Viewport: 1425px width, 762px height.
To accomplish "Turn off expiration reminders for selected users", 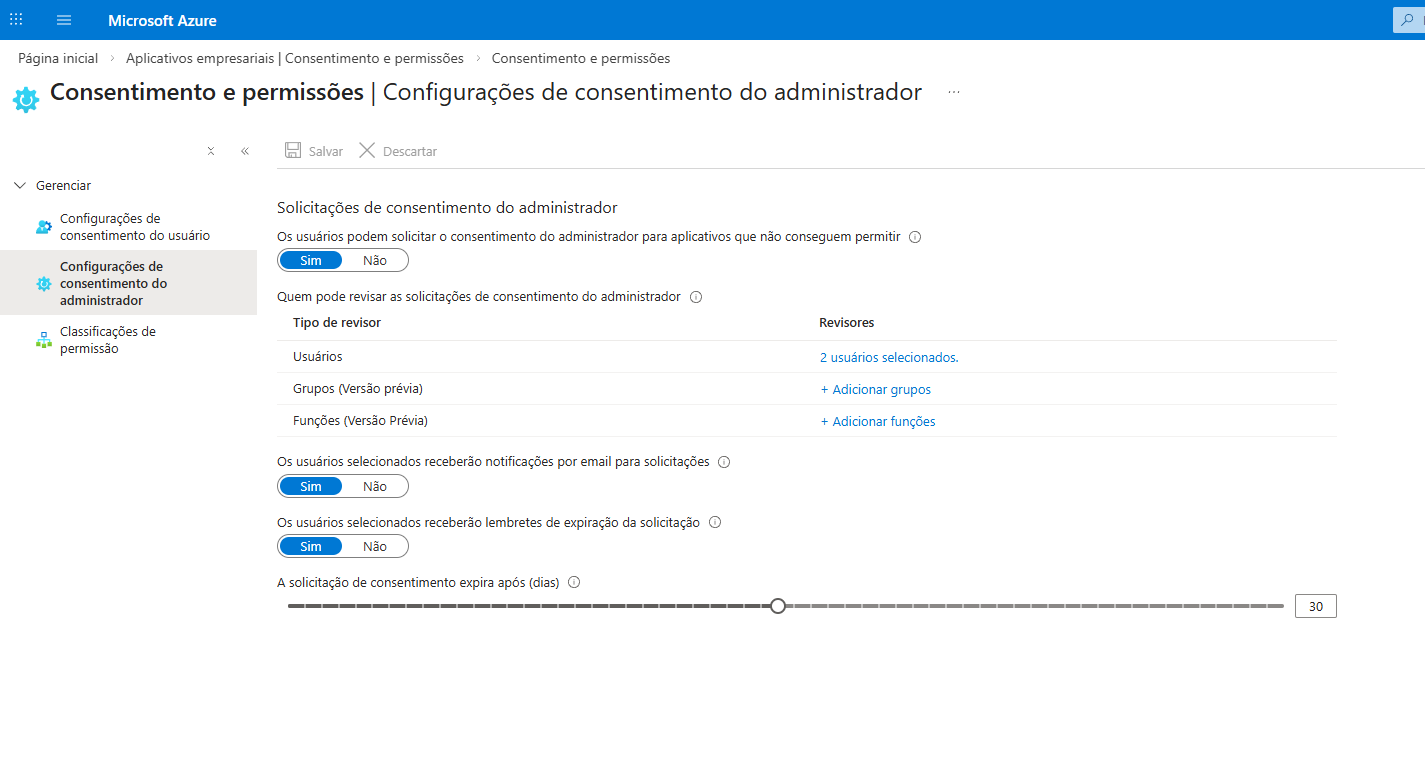I will 375,546.
